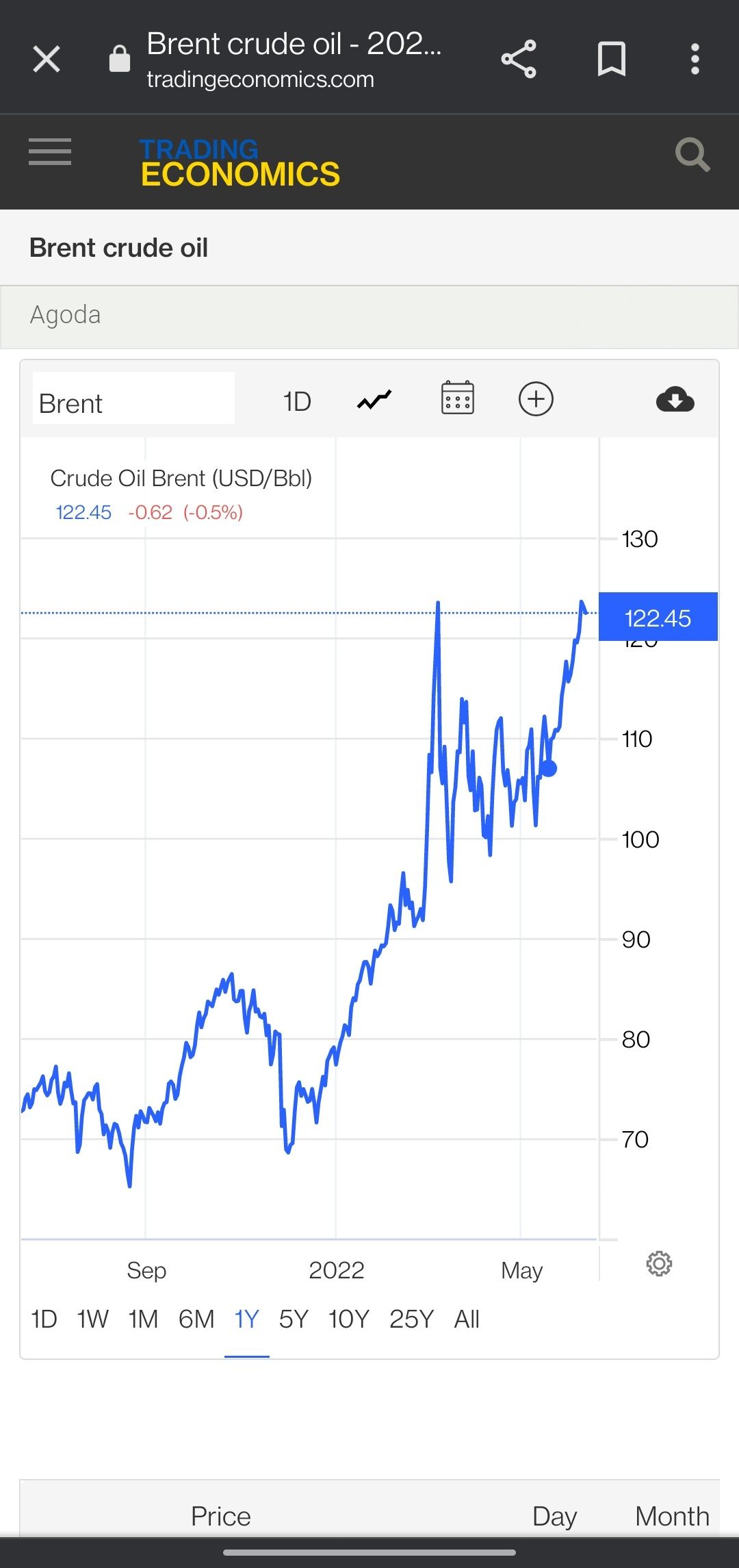The height and width of the screenshot is (1568, 739).
Task: Download chart data via cloud icon
Action: pos(675,400)
